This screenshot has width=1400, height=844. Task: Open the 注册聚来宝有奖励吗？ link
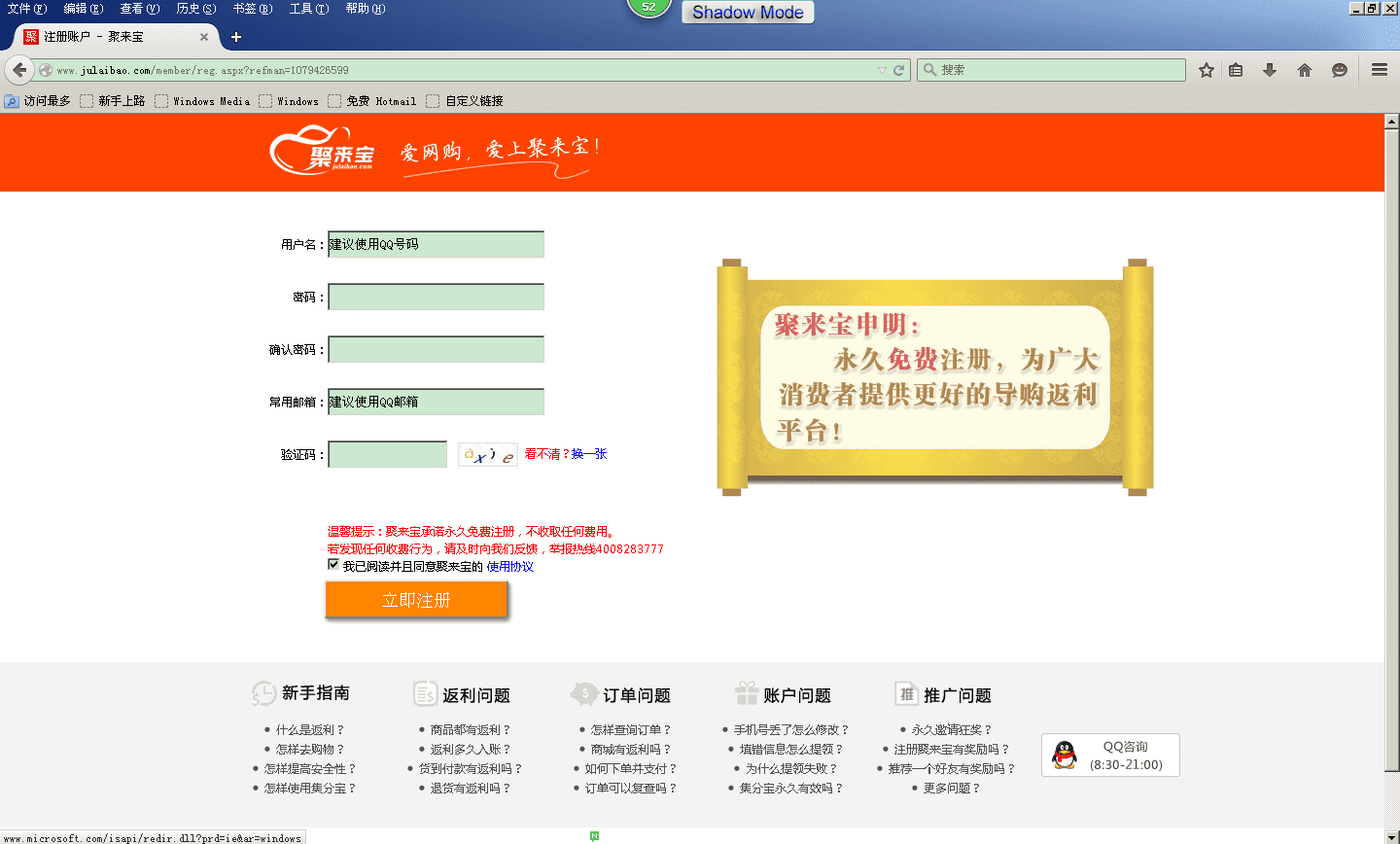pyautogui.click(x=952, y=750)
